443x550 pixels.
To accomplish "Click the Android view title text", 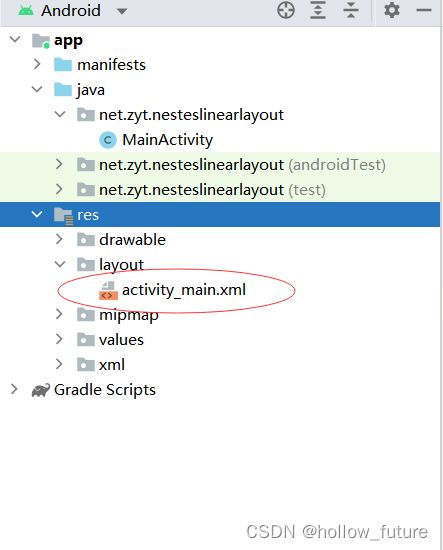I will click(71, 11).
